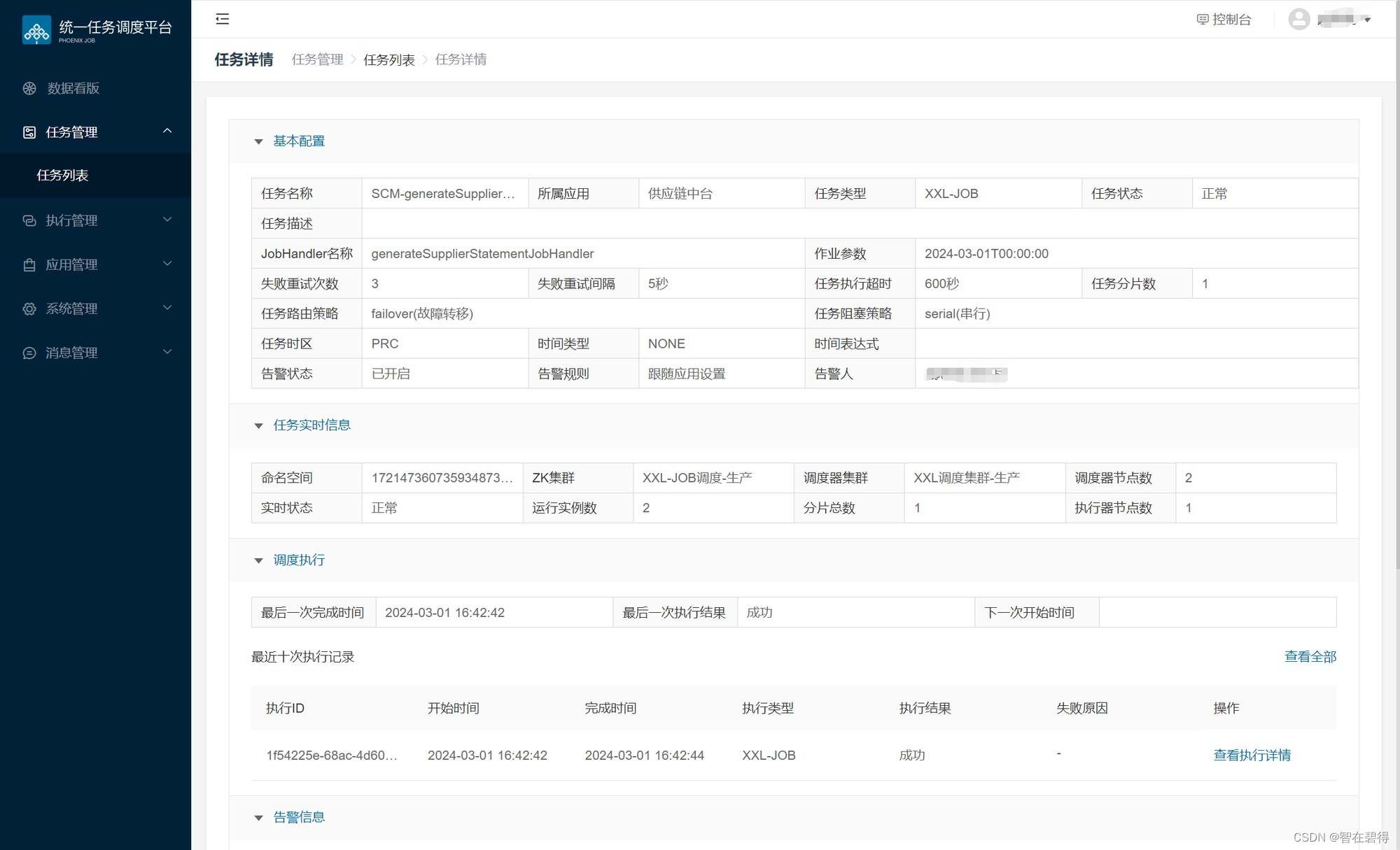
Task: Click the 系统管理 gear icon
Action: click(29, 309)
